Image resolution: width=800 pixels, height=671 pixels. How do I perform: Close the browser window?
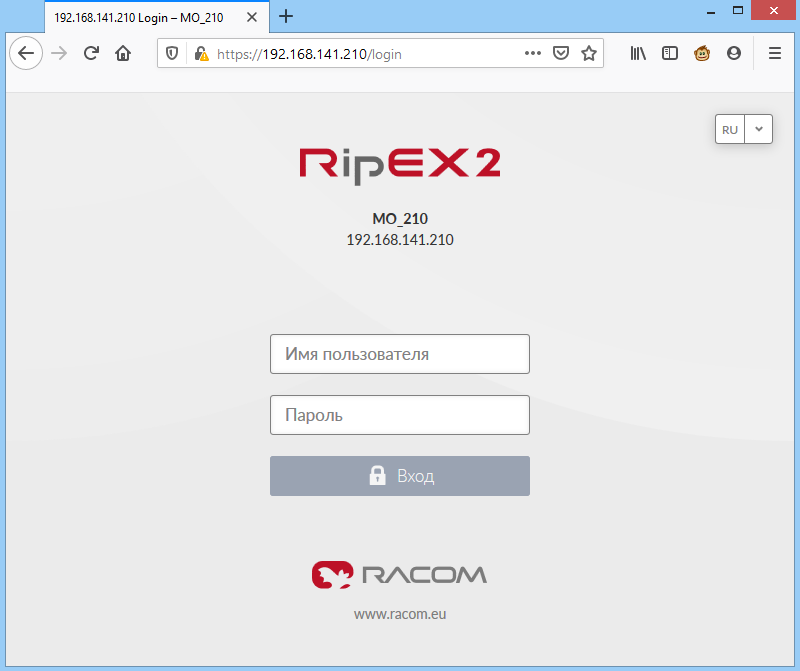coord(773,11)
